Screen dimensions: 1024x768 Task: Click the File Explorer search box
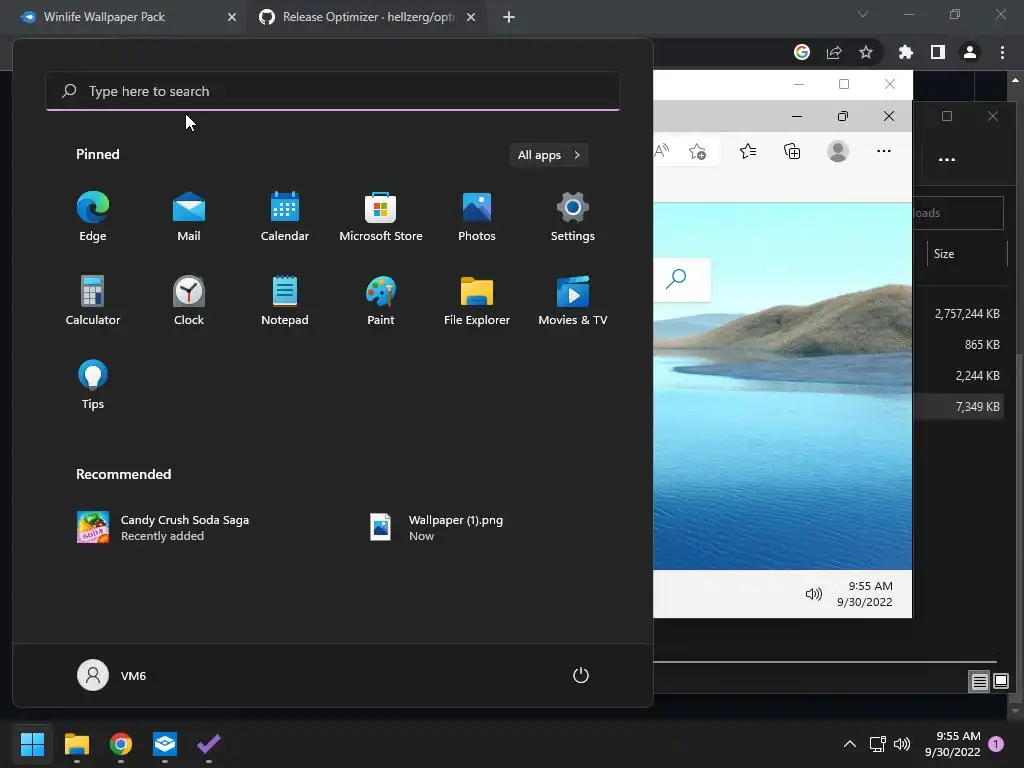(x=958, y=213)
